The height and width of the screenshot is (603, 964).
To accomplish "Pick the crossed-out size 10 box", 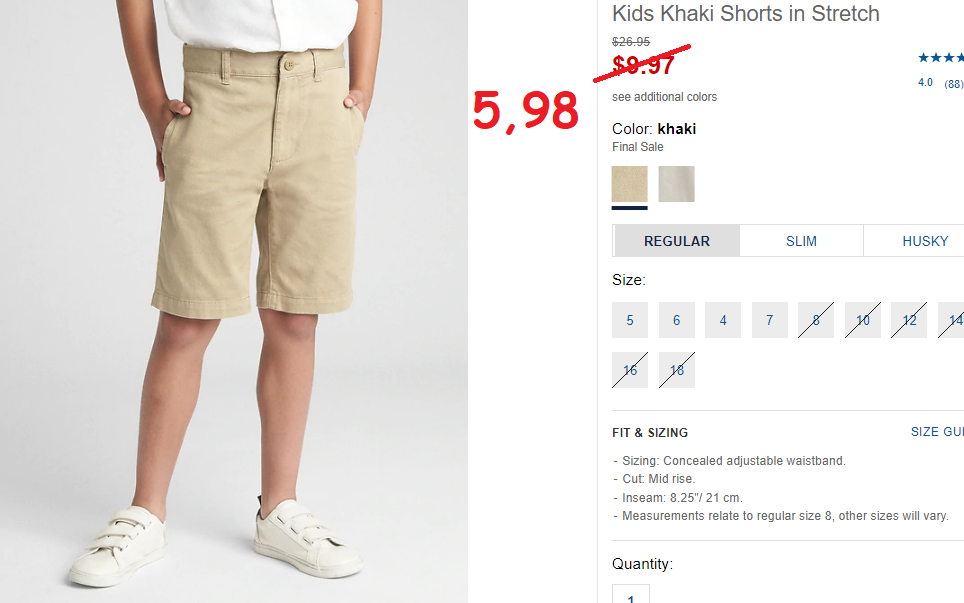I will click(x=863, y=320).
